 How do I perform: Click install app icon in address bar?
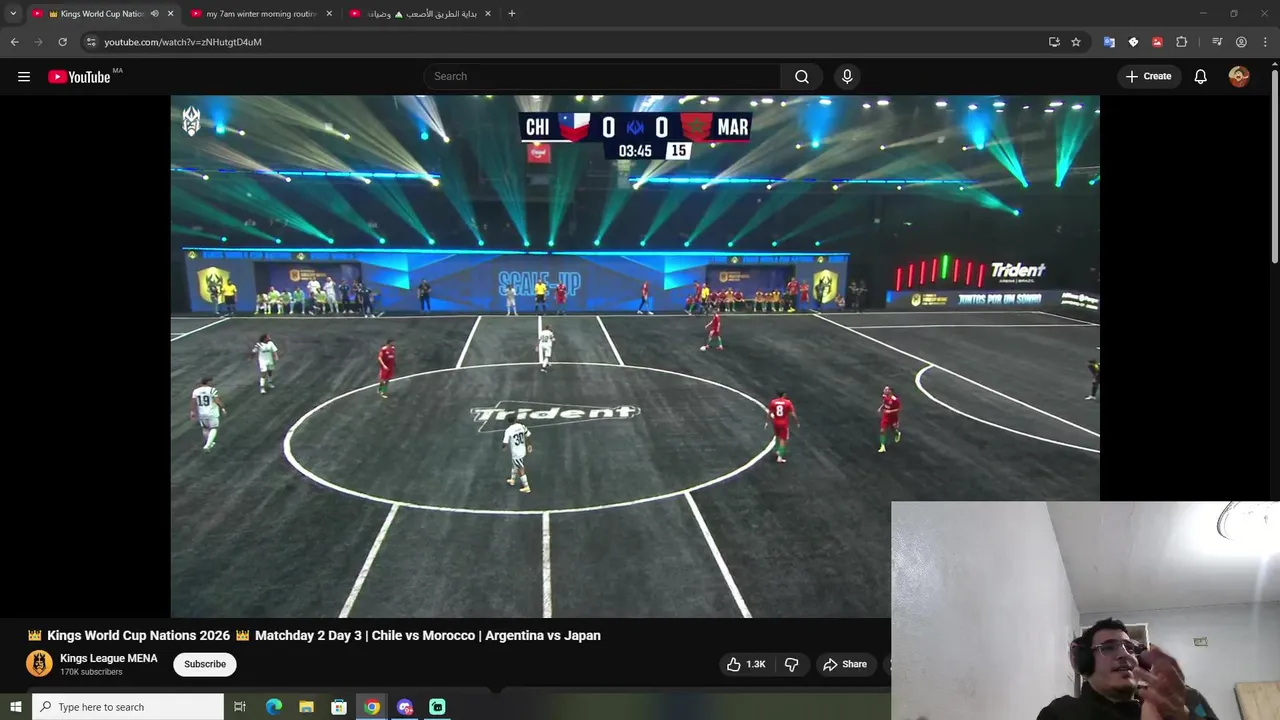pos(1054,42)
